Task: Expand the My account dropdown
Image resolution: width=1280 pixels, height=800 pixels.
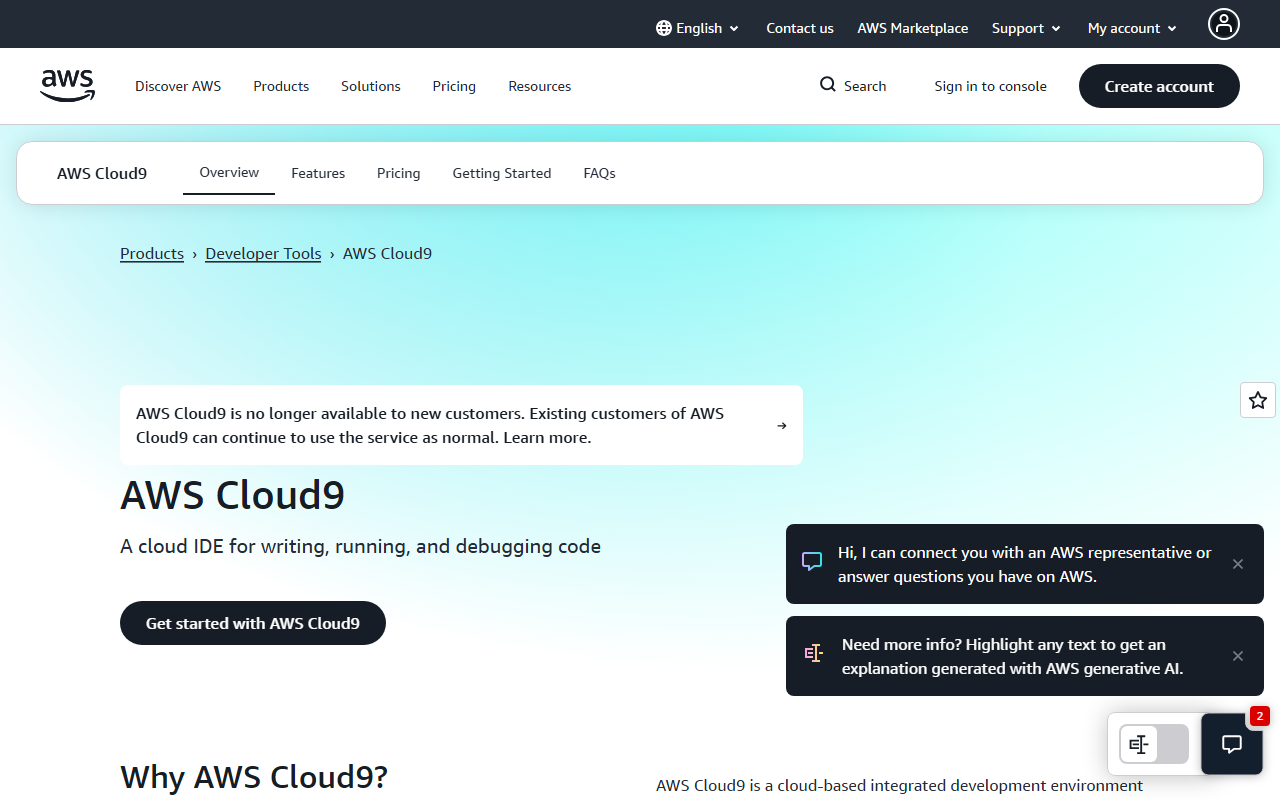Action: pos(1133,28)
